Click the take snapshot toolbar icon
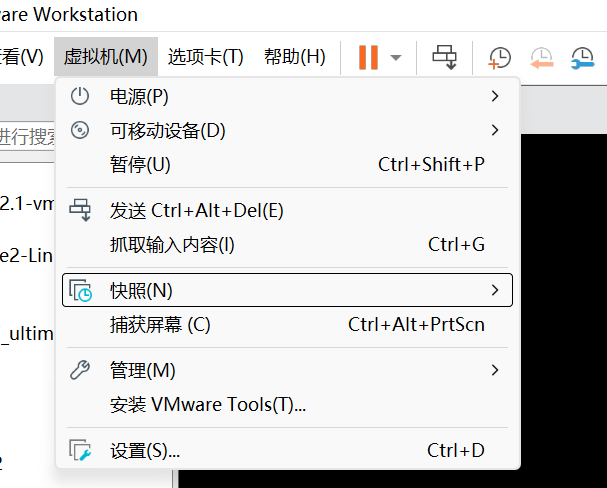Viewport: 607px width, 488px height. pyautogui.click(x=499, y=58)
